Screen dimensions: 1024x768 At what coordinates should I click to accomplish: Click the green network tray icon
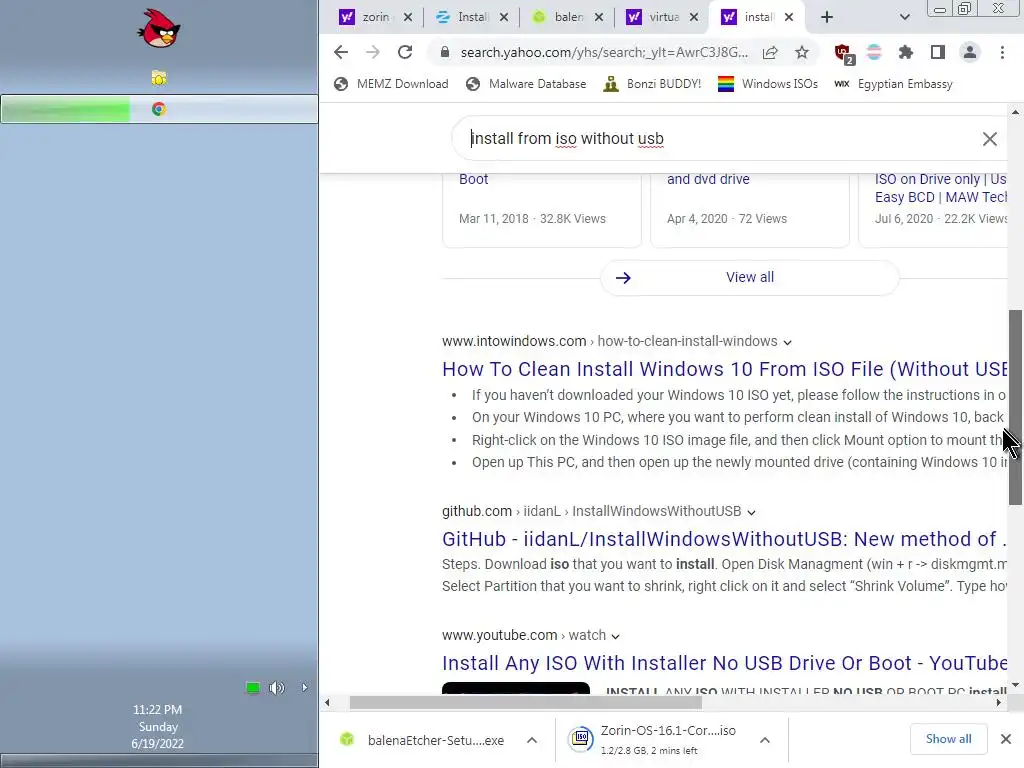coord(253,687)
